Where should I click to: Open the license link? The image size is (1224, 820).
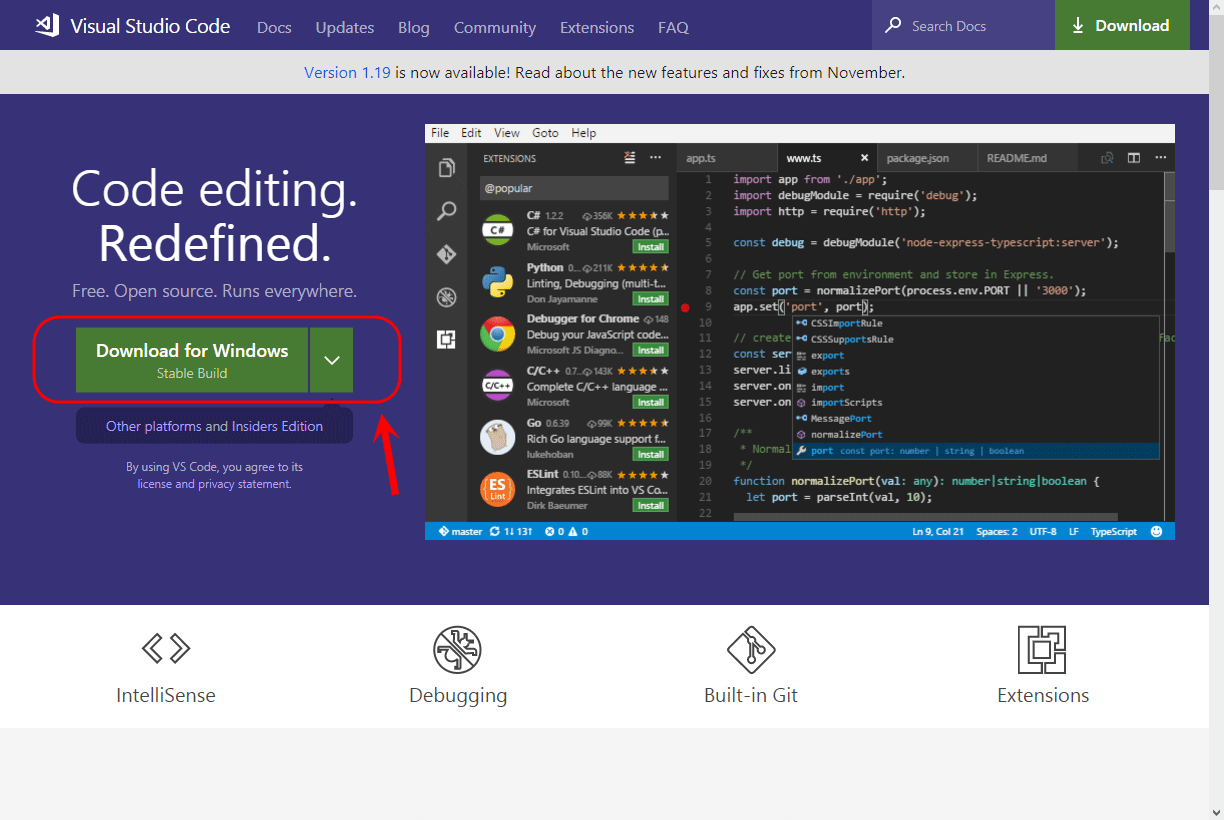tap(154, 484)
